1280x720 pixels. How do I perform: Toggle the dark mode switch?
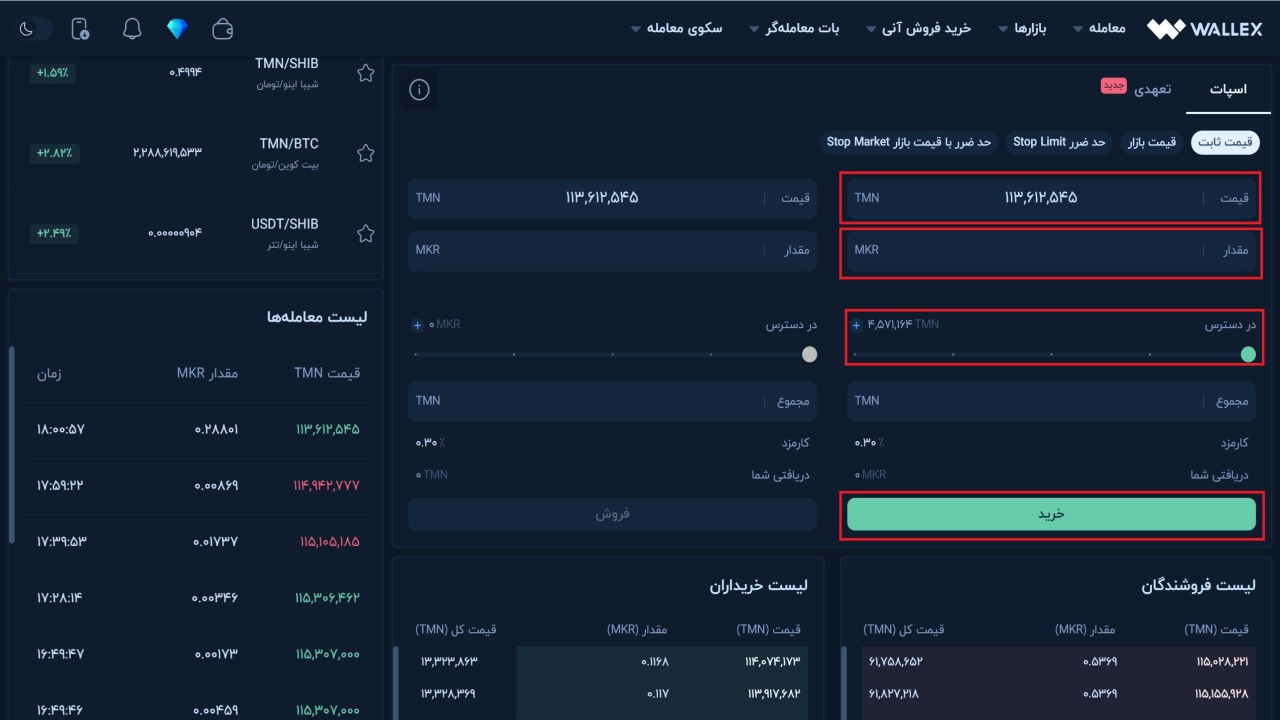coord(35,28)
